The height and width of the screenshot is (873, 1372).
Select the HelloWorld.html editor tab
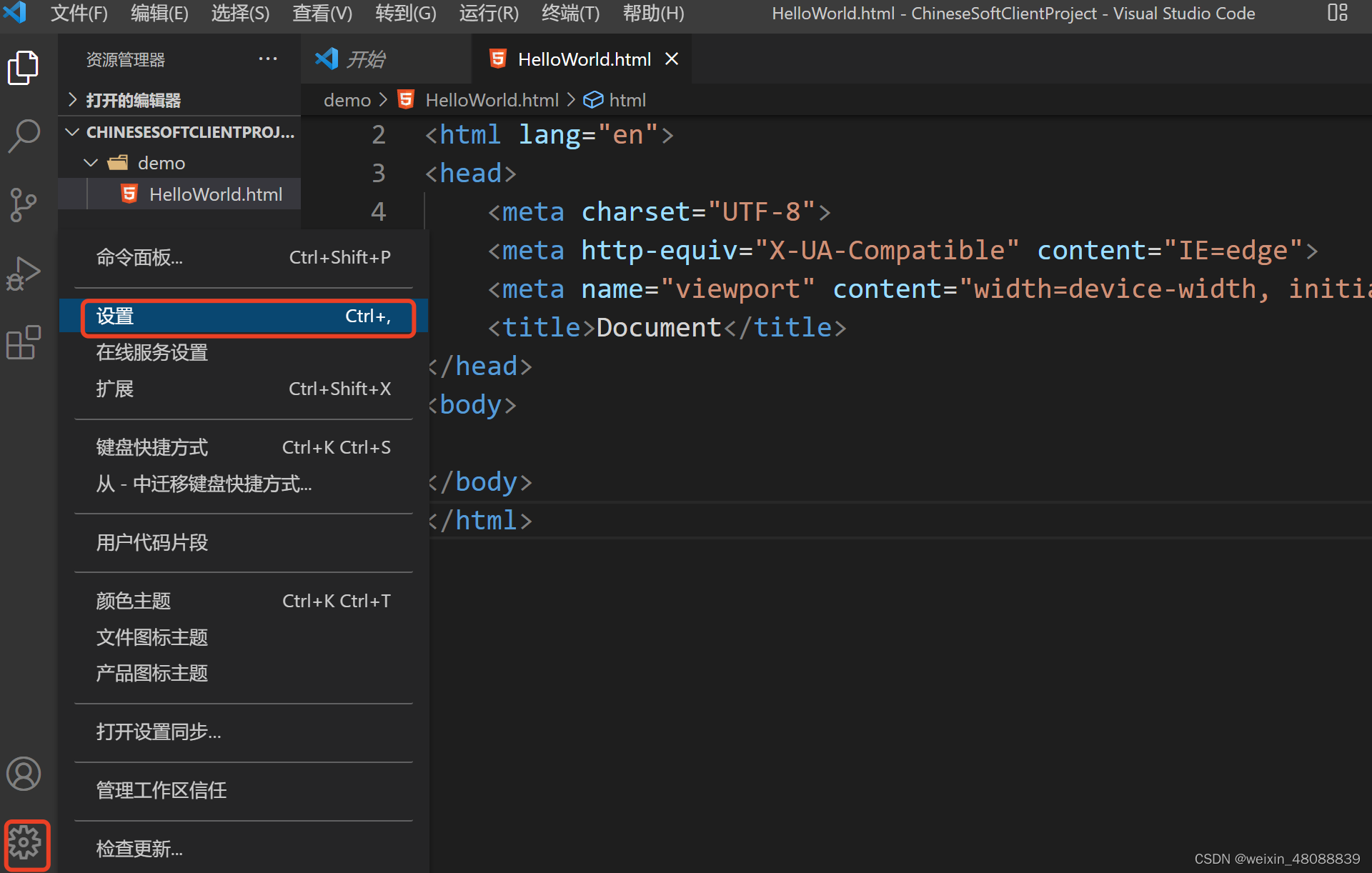pyautogui.click(x=582, y=59)
